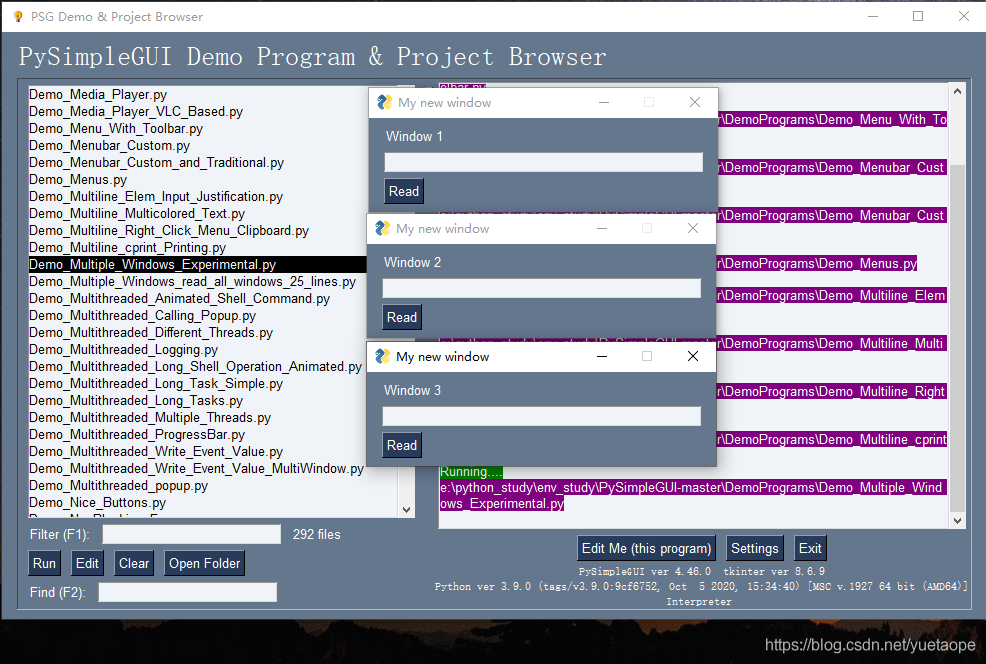Click the 292 files count label
Image resolution: width=986 pixels, height=664 pixels.
pyautogui.click(x=316, y=534)
